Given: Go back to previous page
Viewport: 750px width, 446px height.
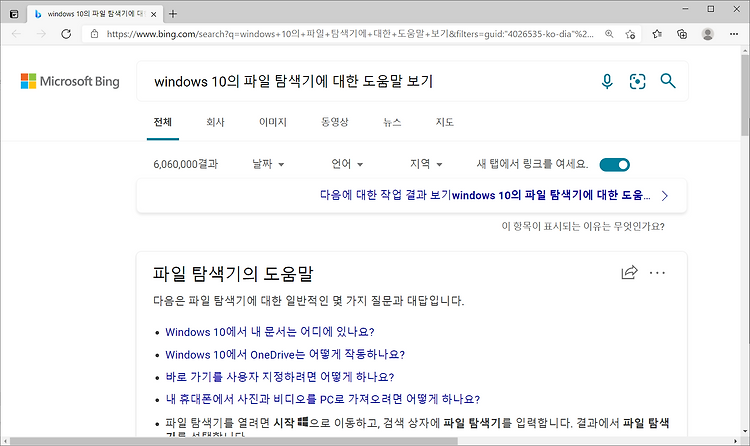Looking at the screenshot, I should pos(16,34).
